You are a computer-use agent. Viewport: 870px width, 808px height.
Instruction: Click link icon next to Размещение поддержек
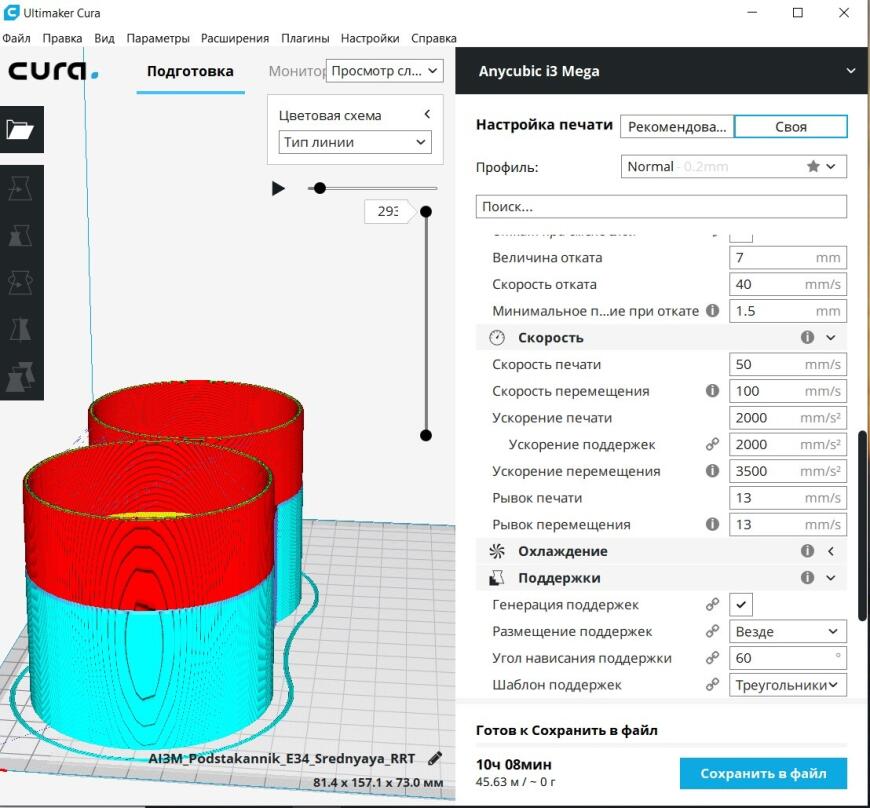pyautogui.click(x=712, y=631)
